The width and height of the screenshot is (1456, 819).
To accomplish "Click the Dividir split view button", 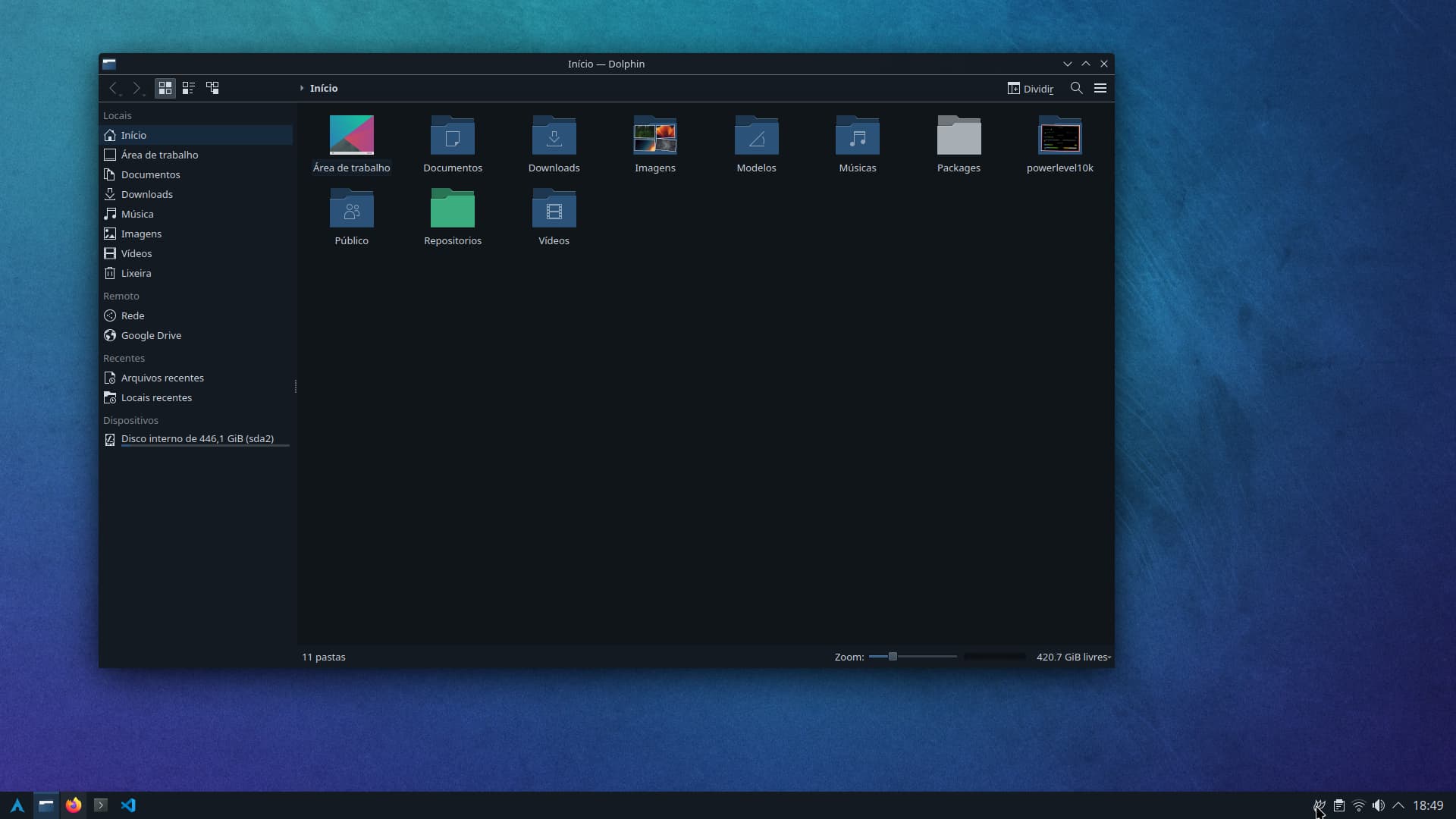I will [x=1030, y=88].
